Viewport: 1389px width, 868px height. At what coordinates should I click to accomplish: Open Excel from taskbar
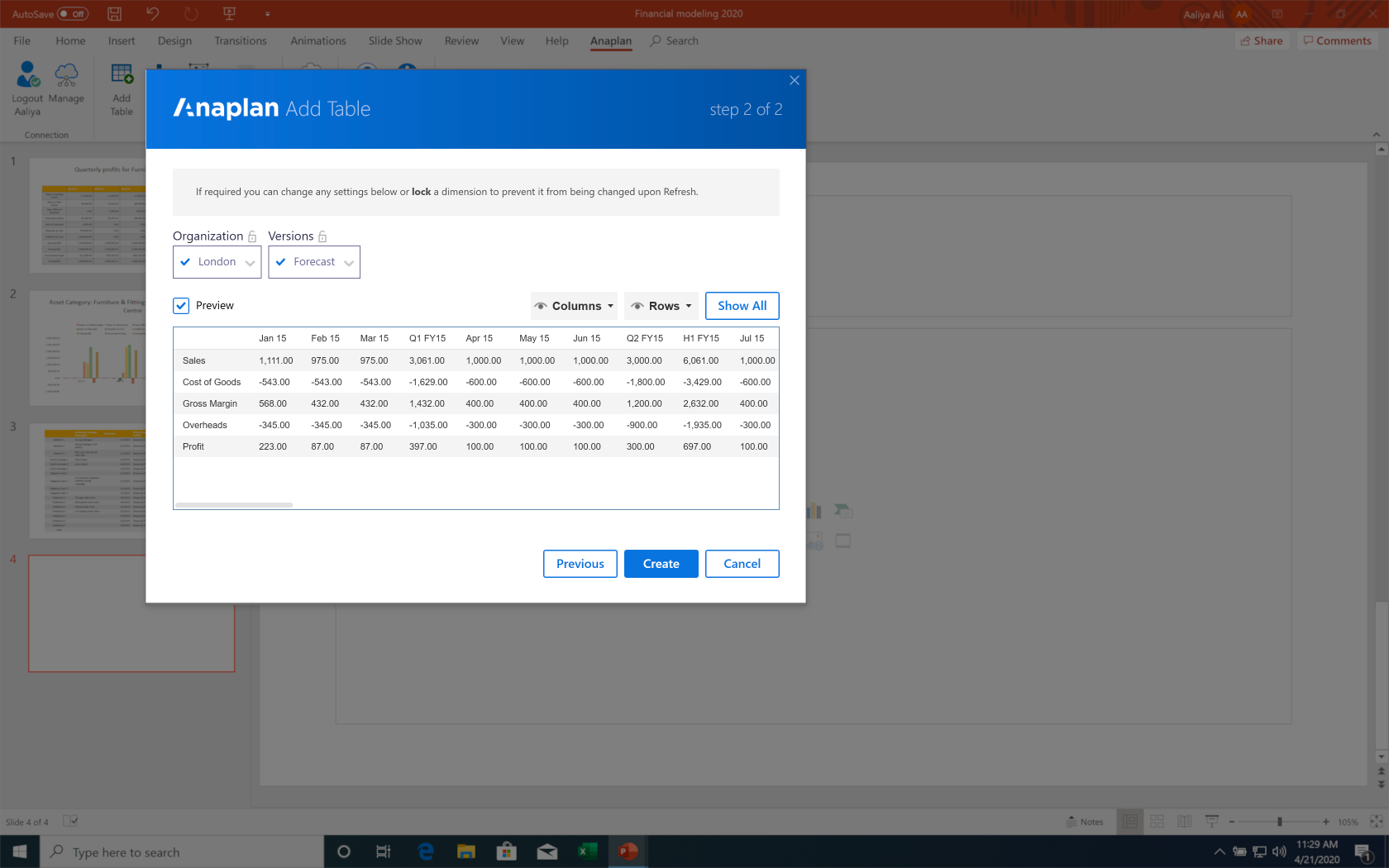point(588,851)
